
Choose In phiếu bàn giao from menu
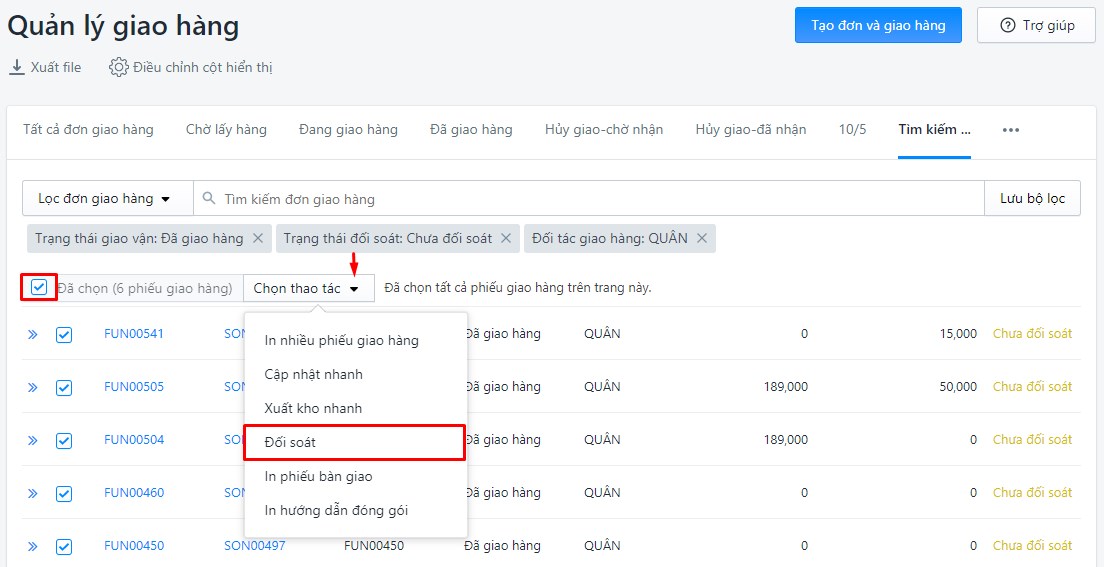[x=356, y=477]
